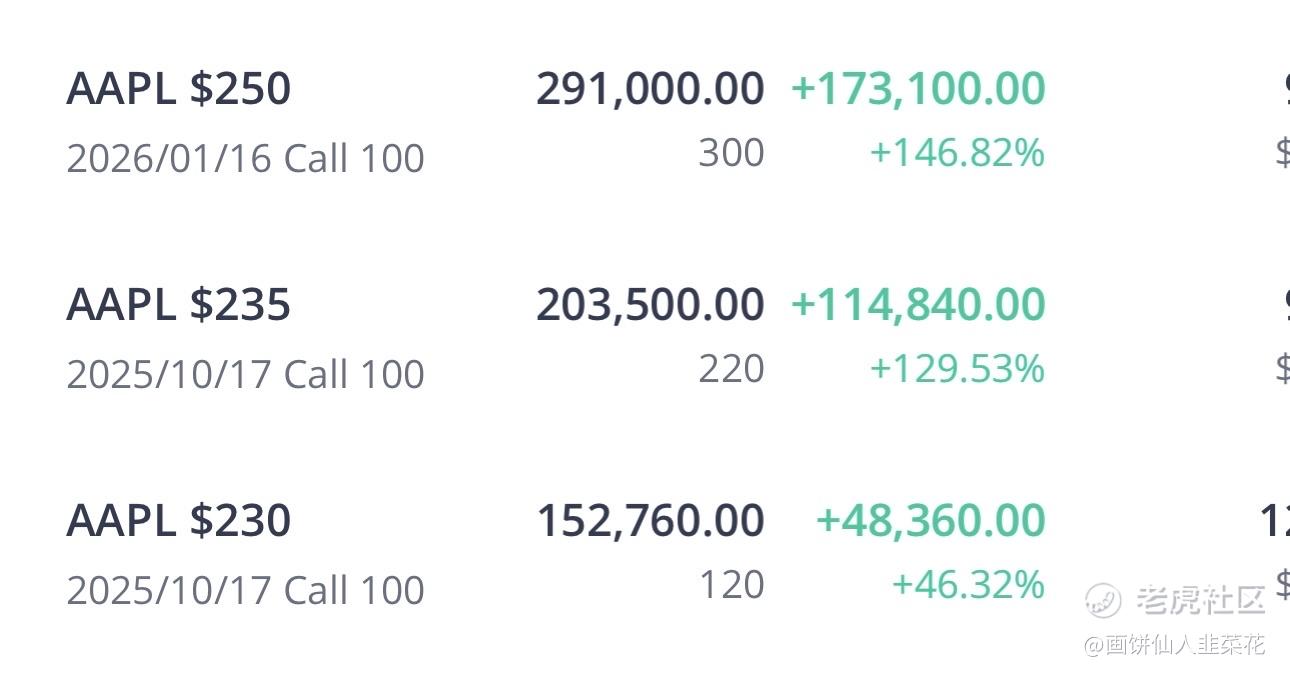Select market value 291,000.00

[x=650, y=89]
